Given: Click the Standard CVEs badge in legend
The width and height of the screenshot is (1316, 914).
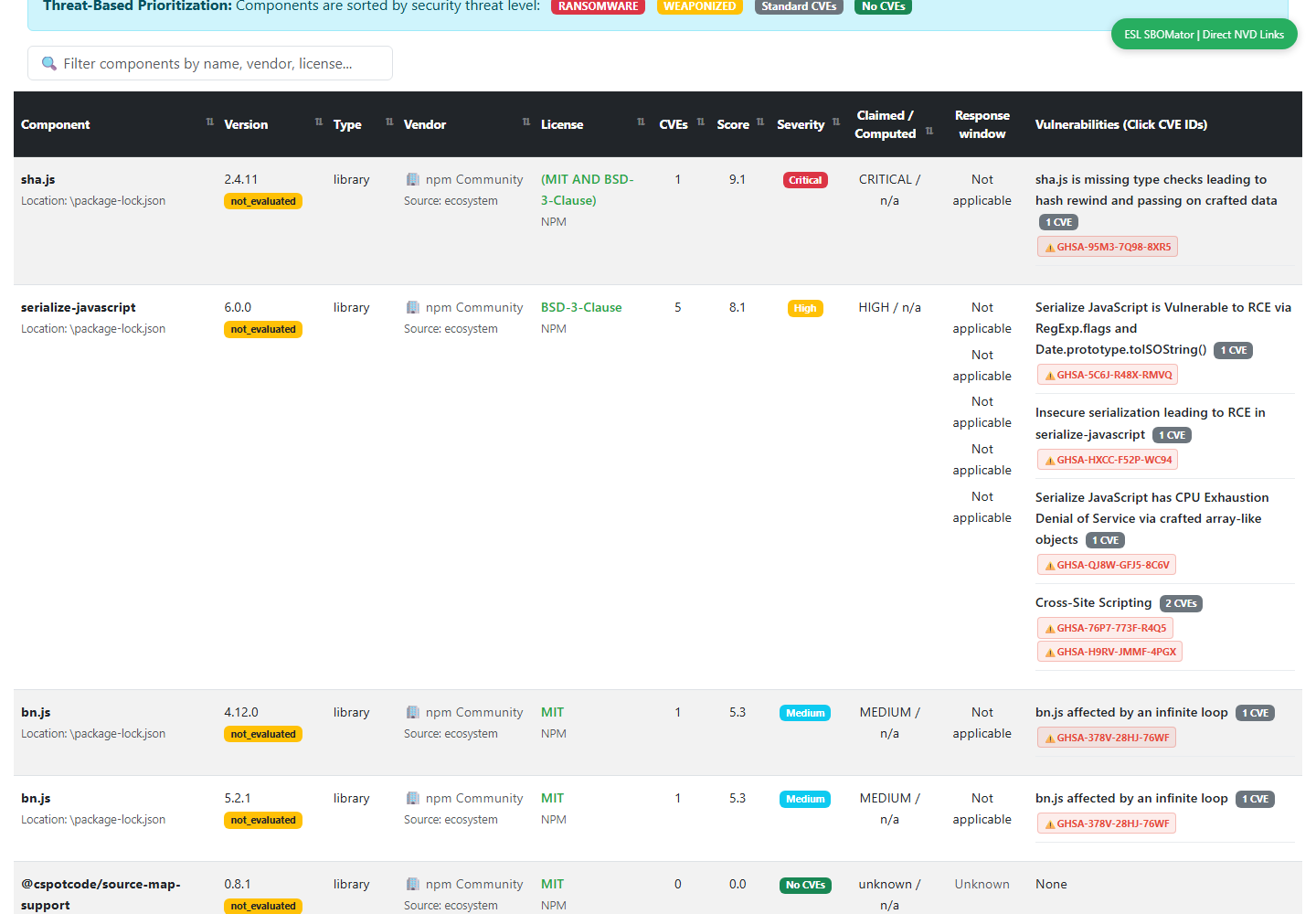Looking at the screenshot, I should [799, 6].
